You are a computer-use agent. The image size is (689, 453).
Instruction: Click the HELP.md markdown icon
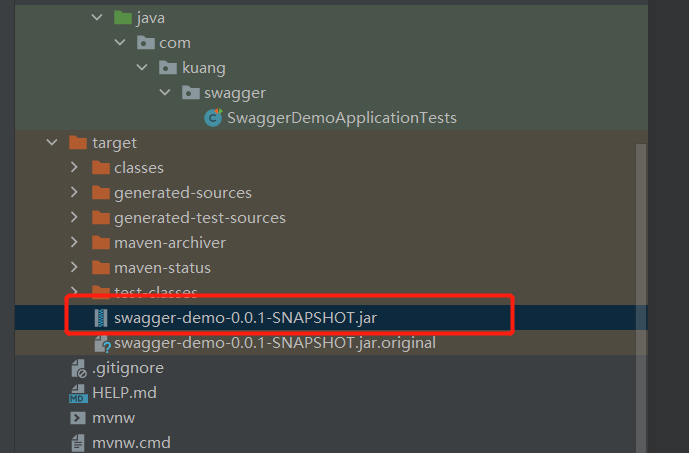click(78, 393)
